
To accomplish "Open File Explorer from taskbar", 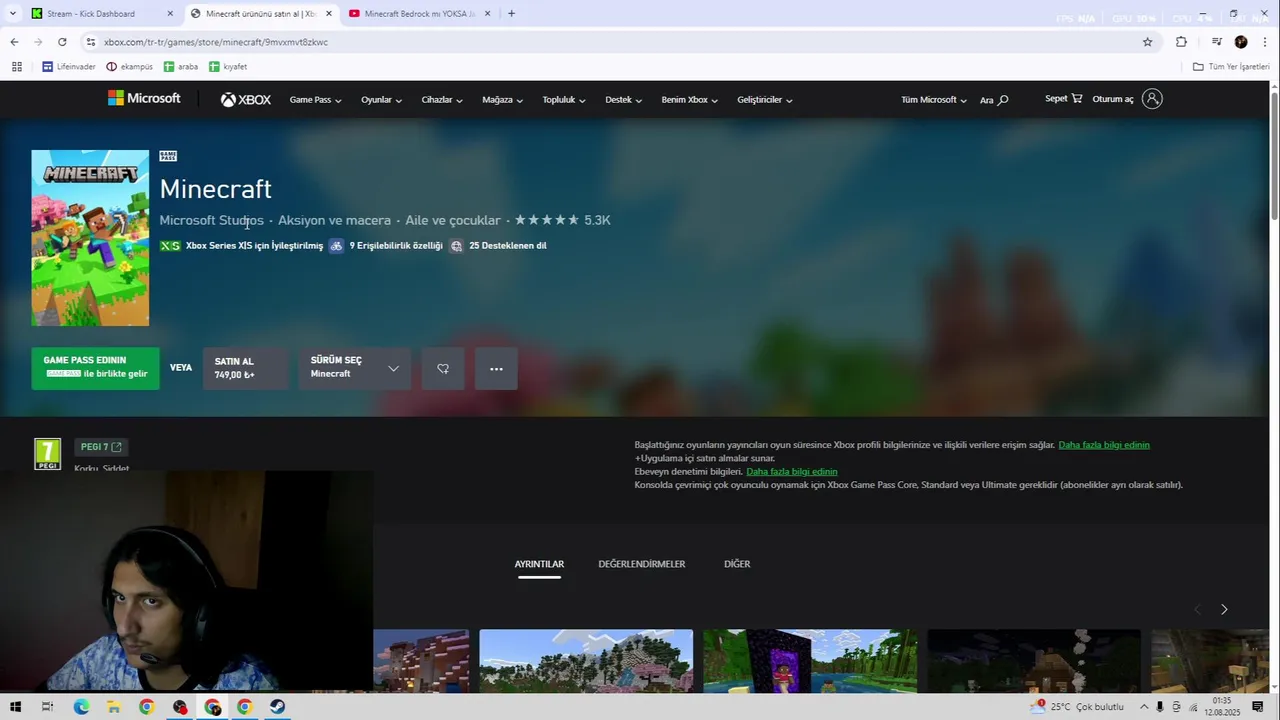I will (114, 707).
